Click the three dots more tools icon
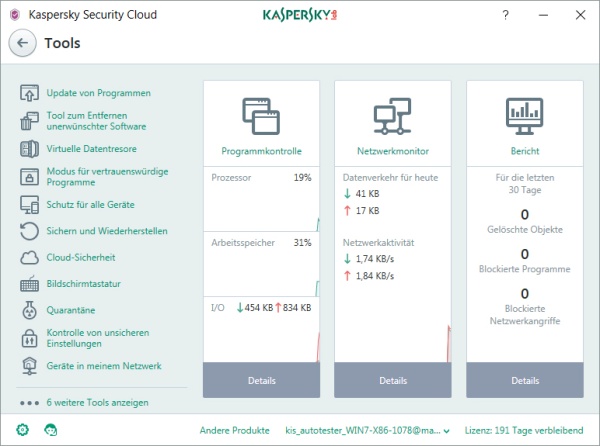Viewport: 600px width, 446px height. click(x=29, y=403)
